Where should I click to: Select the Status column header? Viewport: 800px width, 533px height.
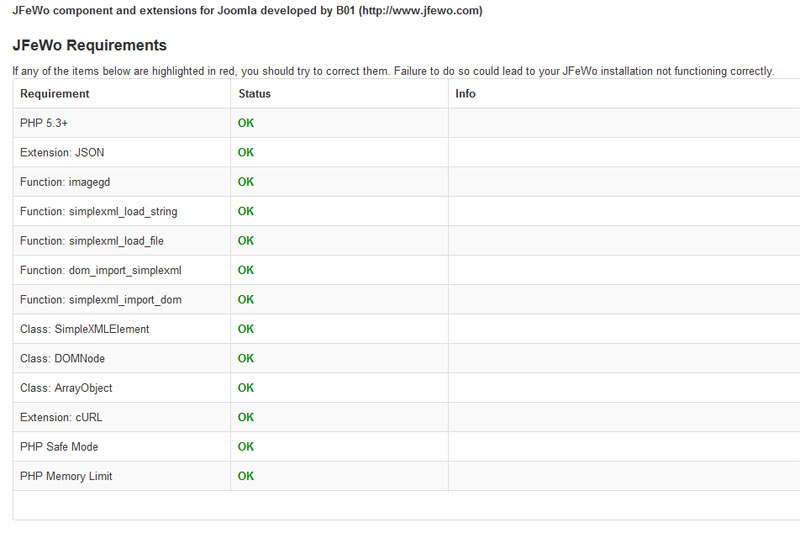click(255, 94)
